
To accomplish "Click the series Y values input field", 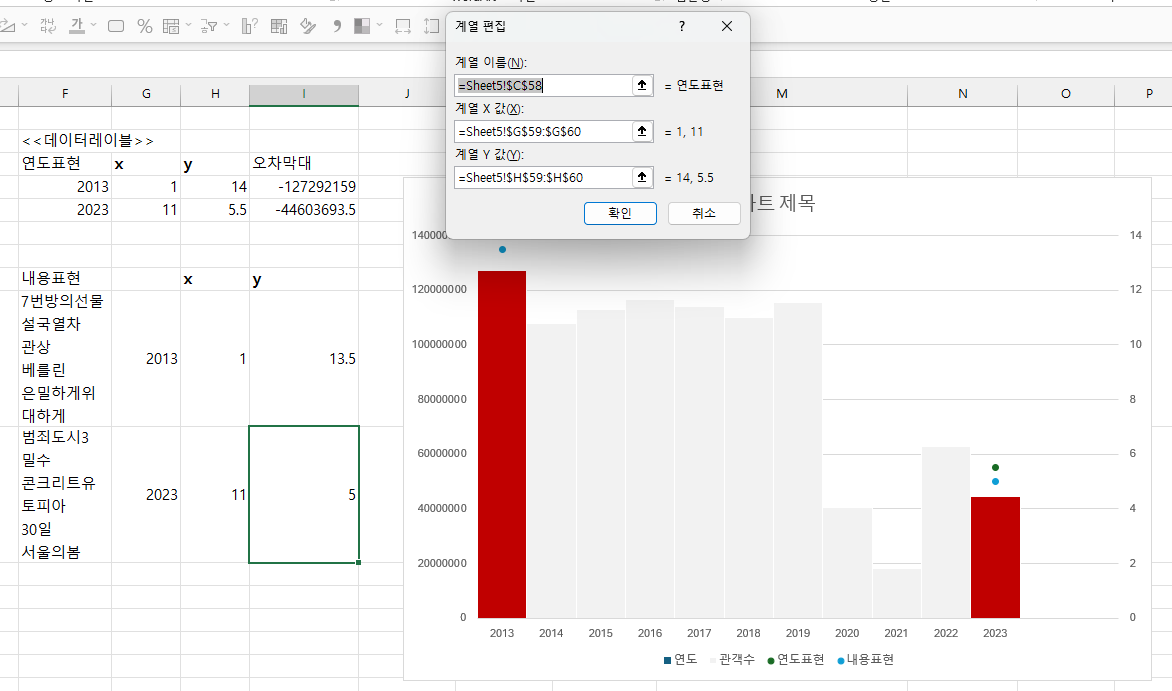I will point(543,177).
